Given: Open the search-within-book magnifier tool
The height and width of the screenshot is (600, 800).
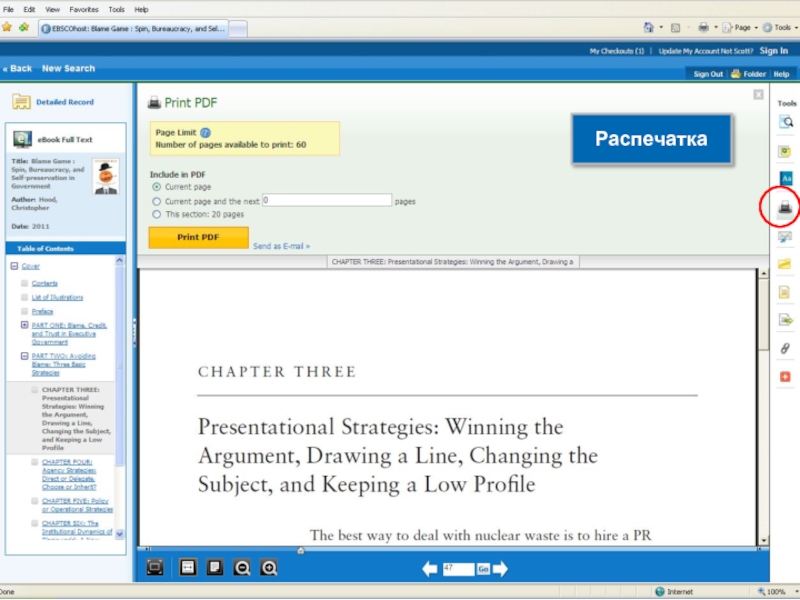Looking at the screenshot, I should [x=786, y=122].
